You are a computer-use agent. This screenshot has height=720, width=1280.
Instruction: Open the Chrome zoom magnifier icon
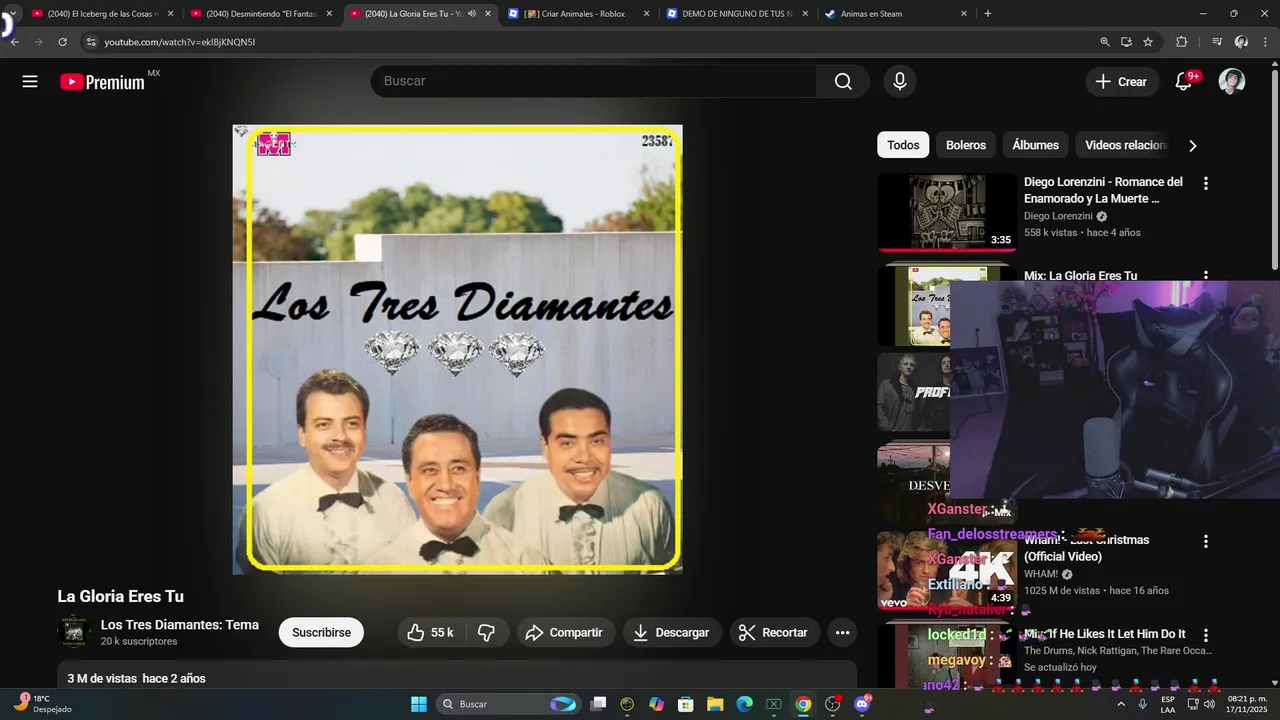(1105, 42)
